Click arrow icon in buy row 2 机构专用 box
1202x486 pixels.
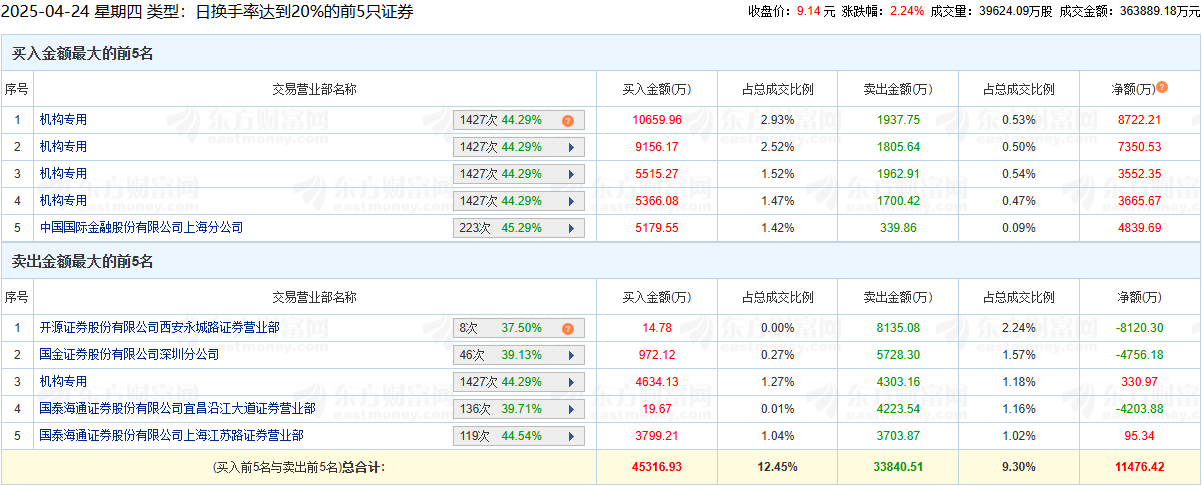pyautogui.click(x=571, y=147)
